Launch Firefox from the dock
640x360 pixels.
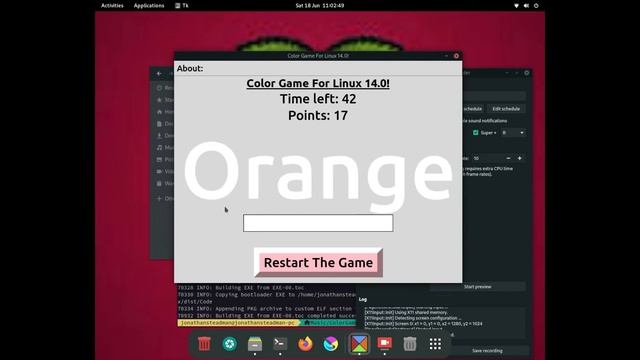coord(305,344)
